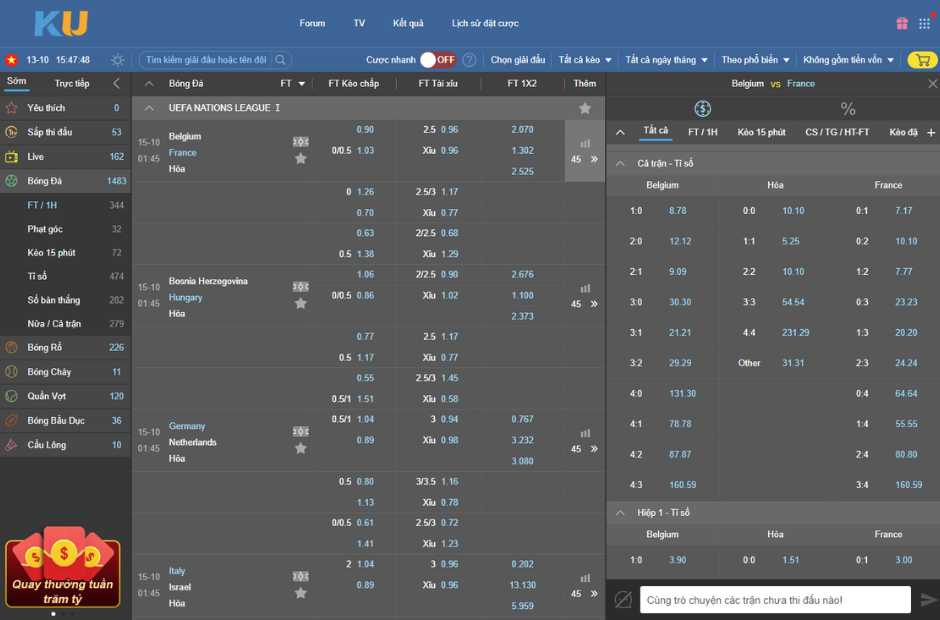Select Cầu Lông badminton category
Screen dimensions: 940x620
[65, 445]
